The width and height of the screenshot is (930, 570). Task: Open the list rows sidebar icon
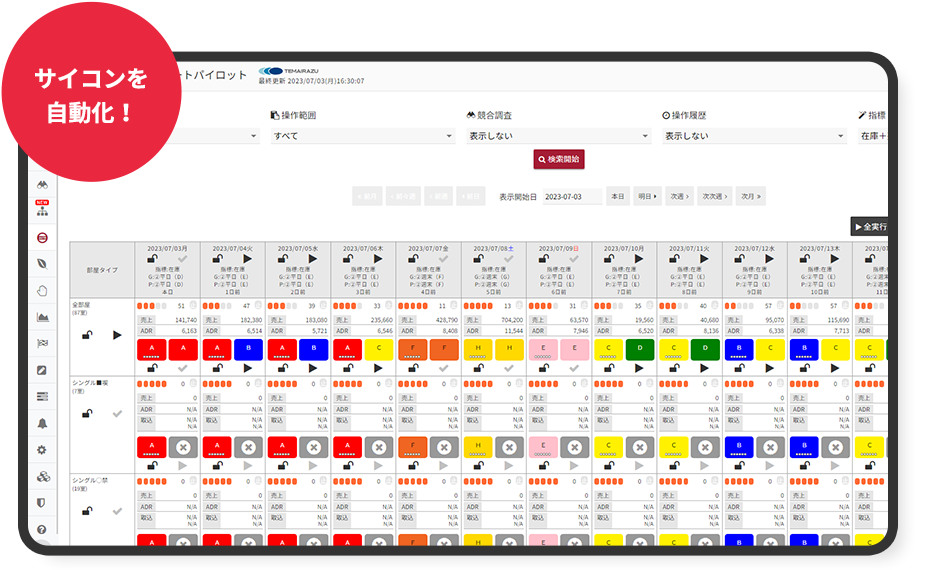tap(42, 396)
